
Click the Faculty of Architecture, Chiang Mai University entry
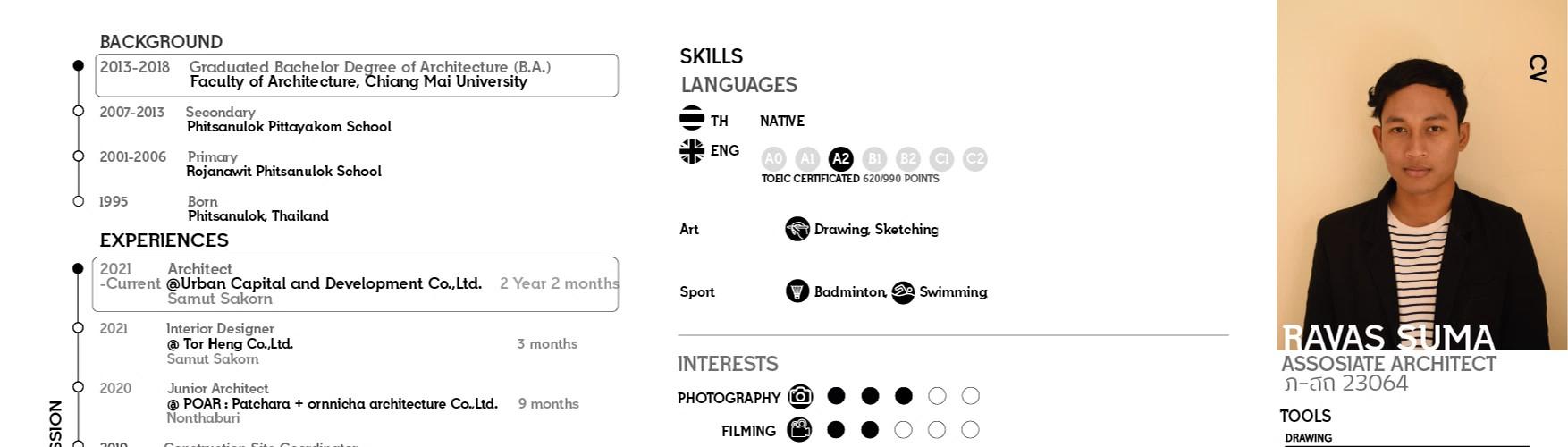point(358,81)
